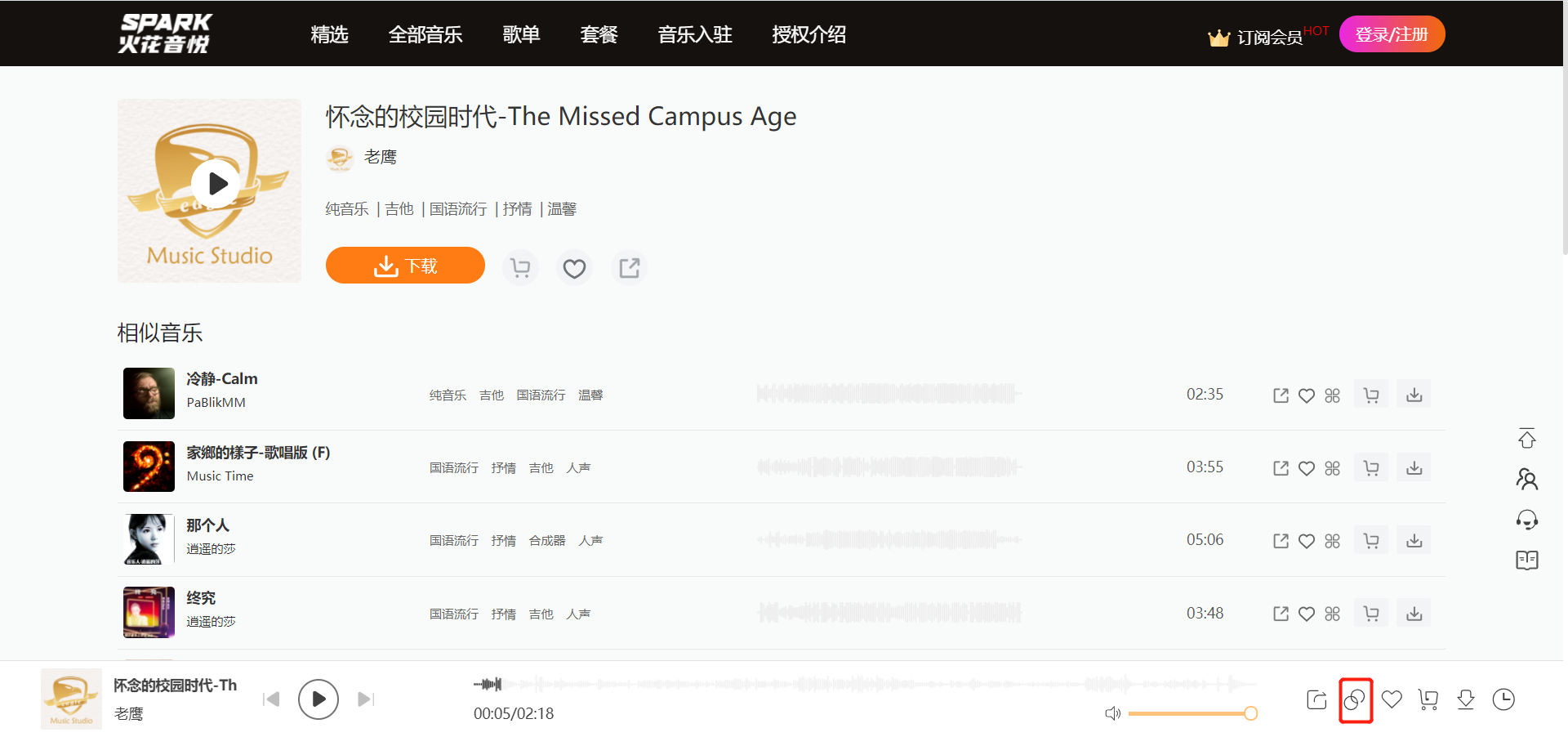Click the similar-music icon in the bottom player
1568x737 pixels.
[1355, 700]
